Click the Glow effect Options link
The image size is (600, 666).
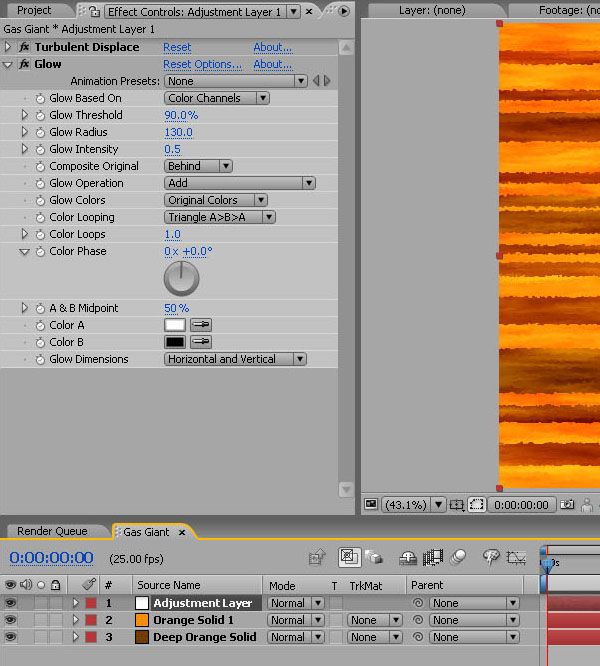pyautogui.click(x=202, y=64)
